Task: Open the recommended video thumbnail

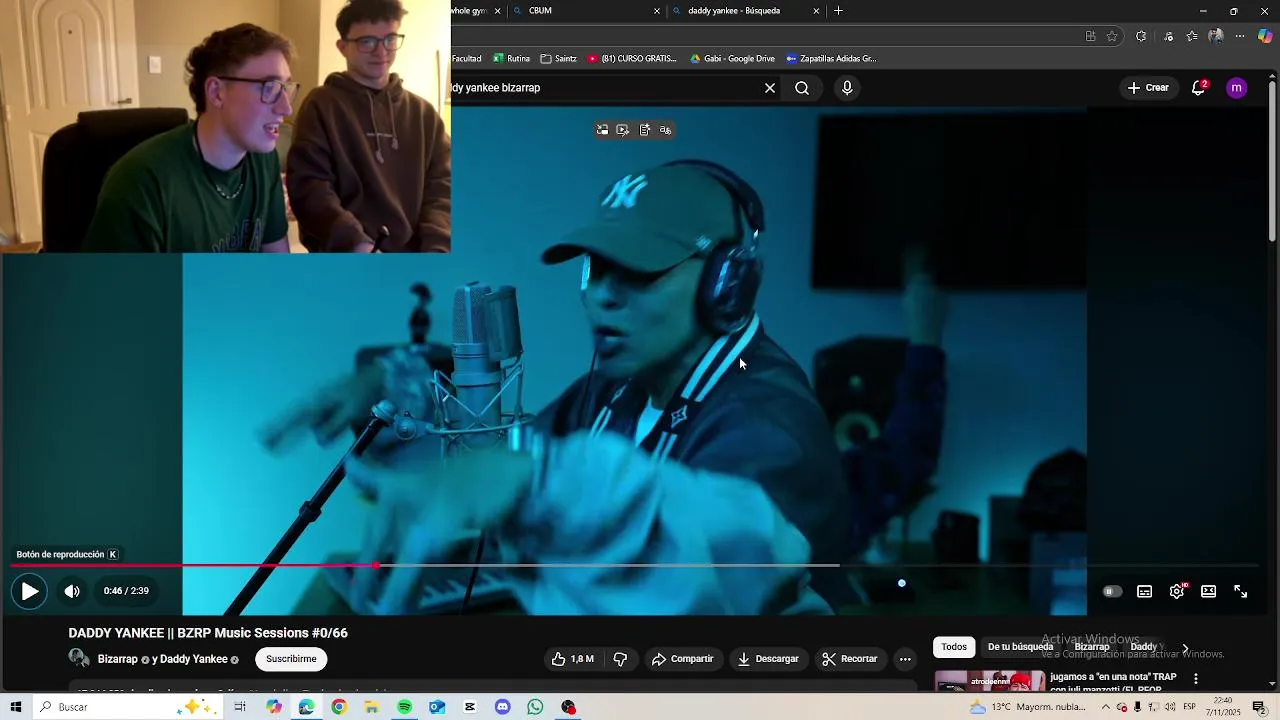Action: click(989, 681)
